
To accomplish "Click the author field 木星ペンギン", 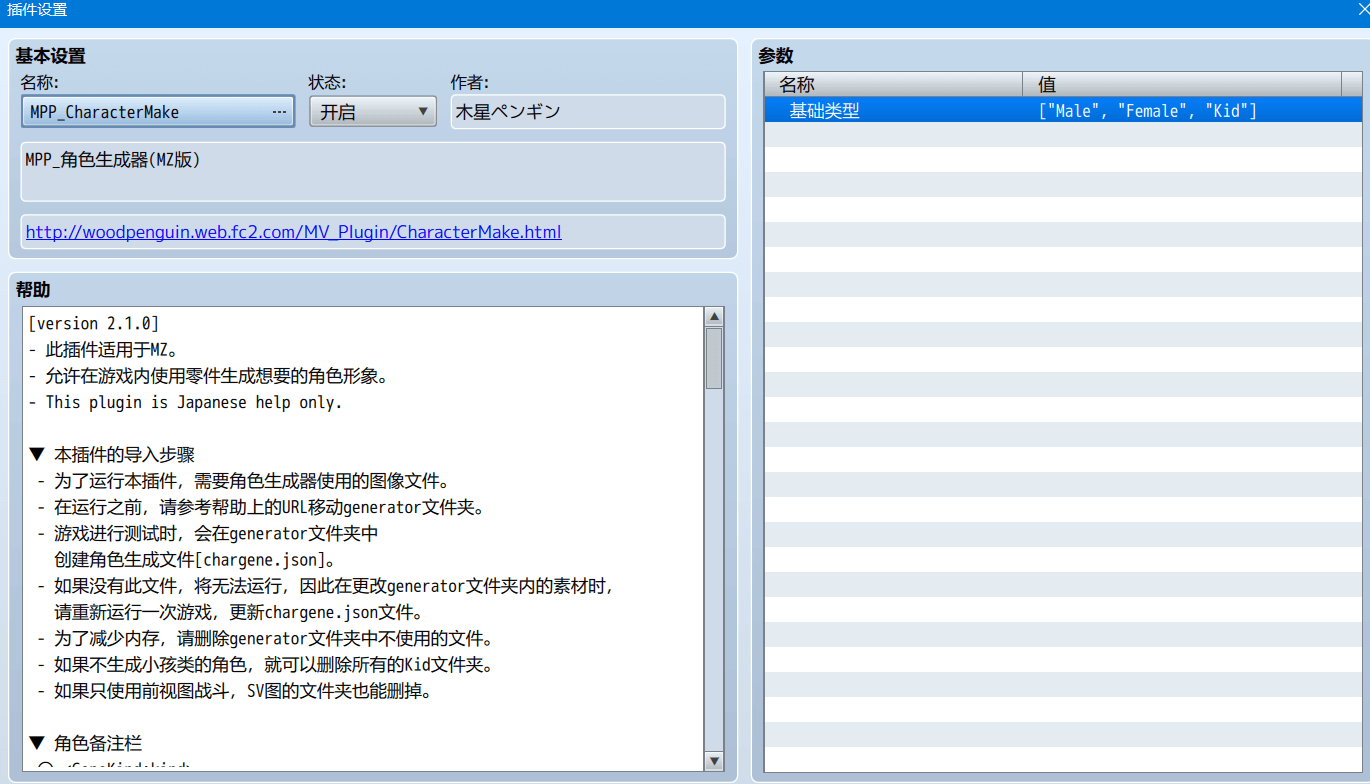I will click(x=588, y=112).
